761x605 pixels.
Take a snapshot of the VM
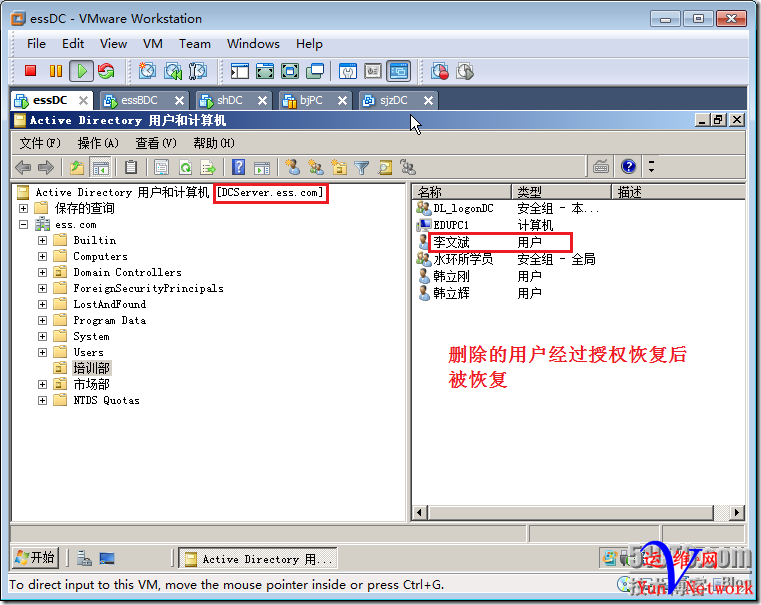click(x=147, y=71)
